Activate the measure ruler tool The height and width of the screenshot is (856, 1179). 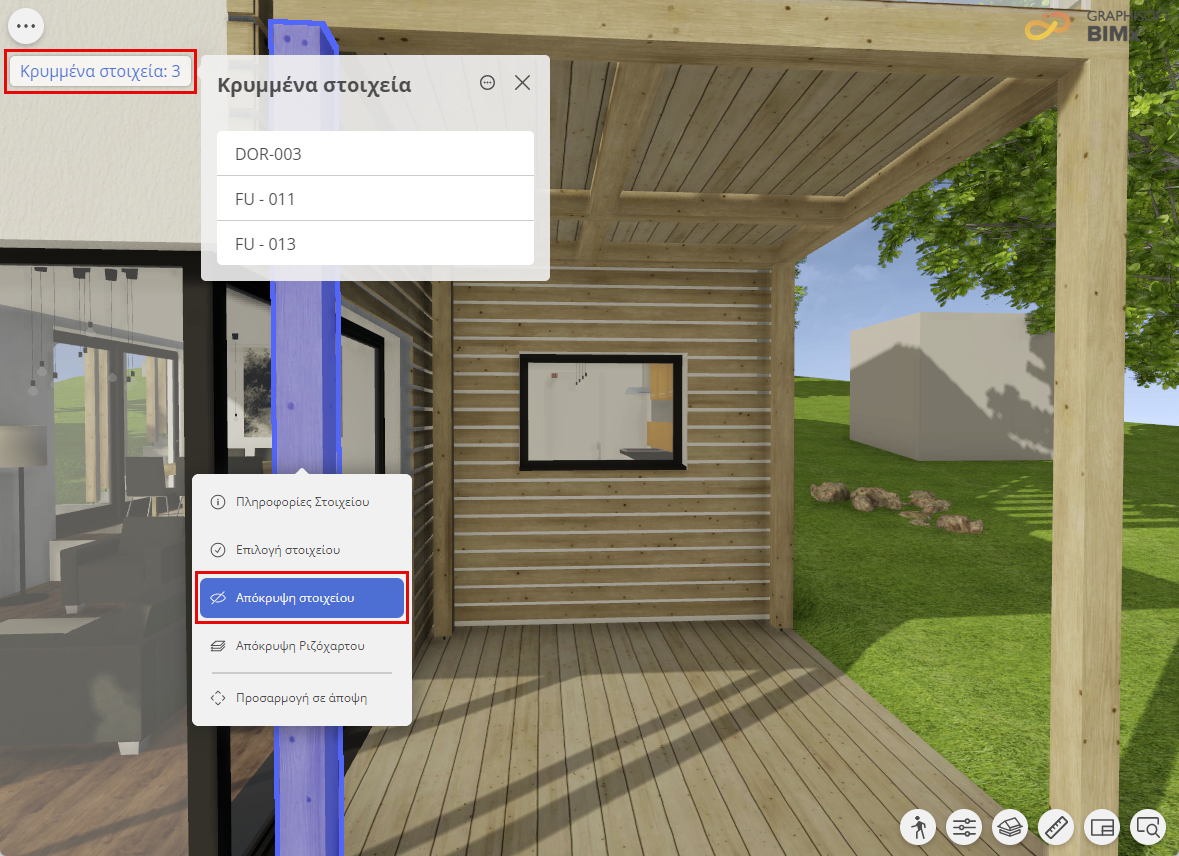(1056, 827)
